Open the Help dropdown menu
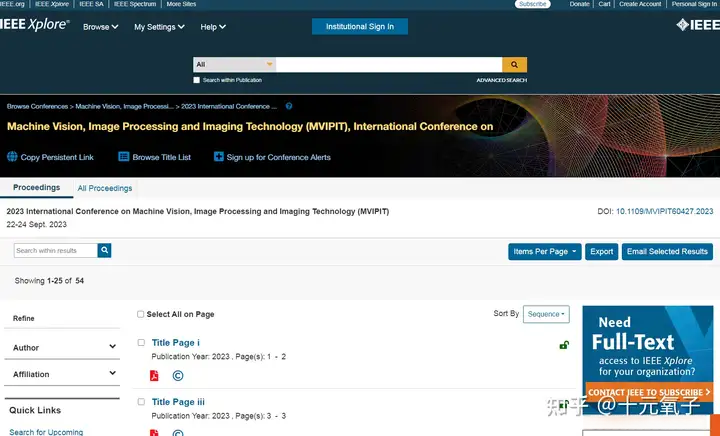Screen dimensions: 720x436 [213, 27]
